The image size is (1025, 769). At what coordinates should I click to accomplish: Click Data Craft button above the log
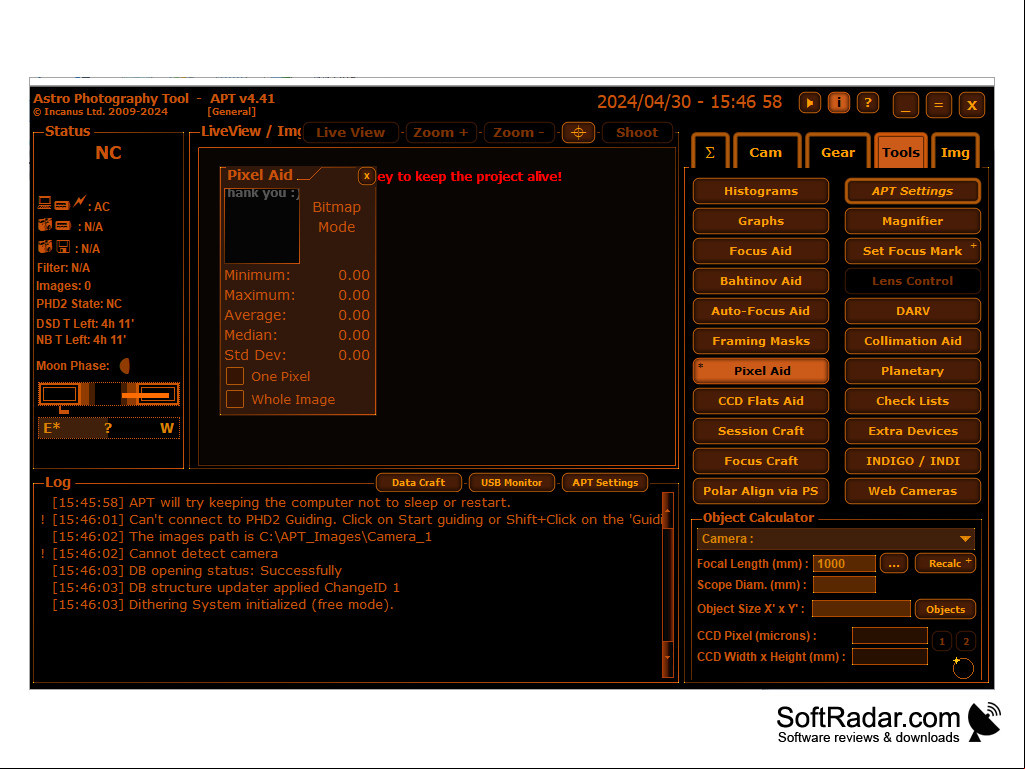pyautogui.click(x=418, y=483)
